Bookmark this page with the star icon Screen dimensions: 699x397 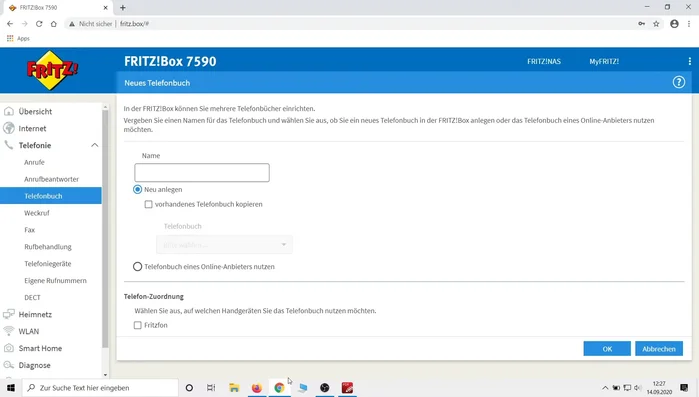656,24
